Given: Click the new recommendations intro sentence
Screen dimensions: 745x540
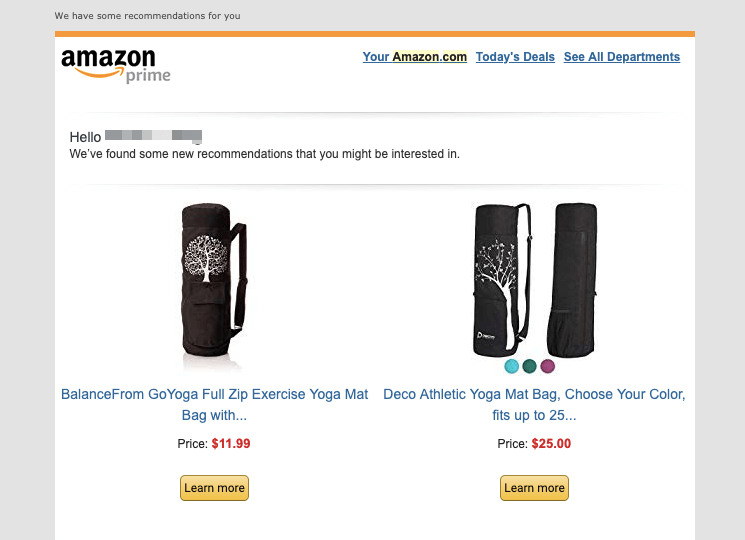Looking at the screenshot, I should click(264, 154).
